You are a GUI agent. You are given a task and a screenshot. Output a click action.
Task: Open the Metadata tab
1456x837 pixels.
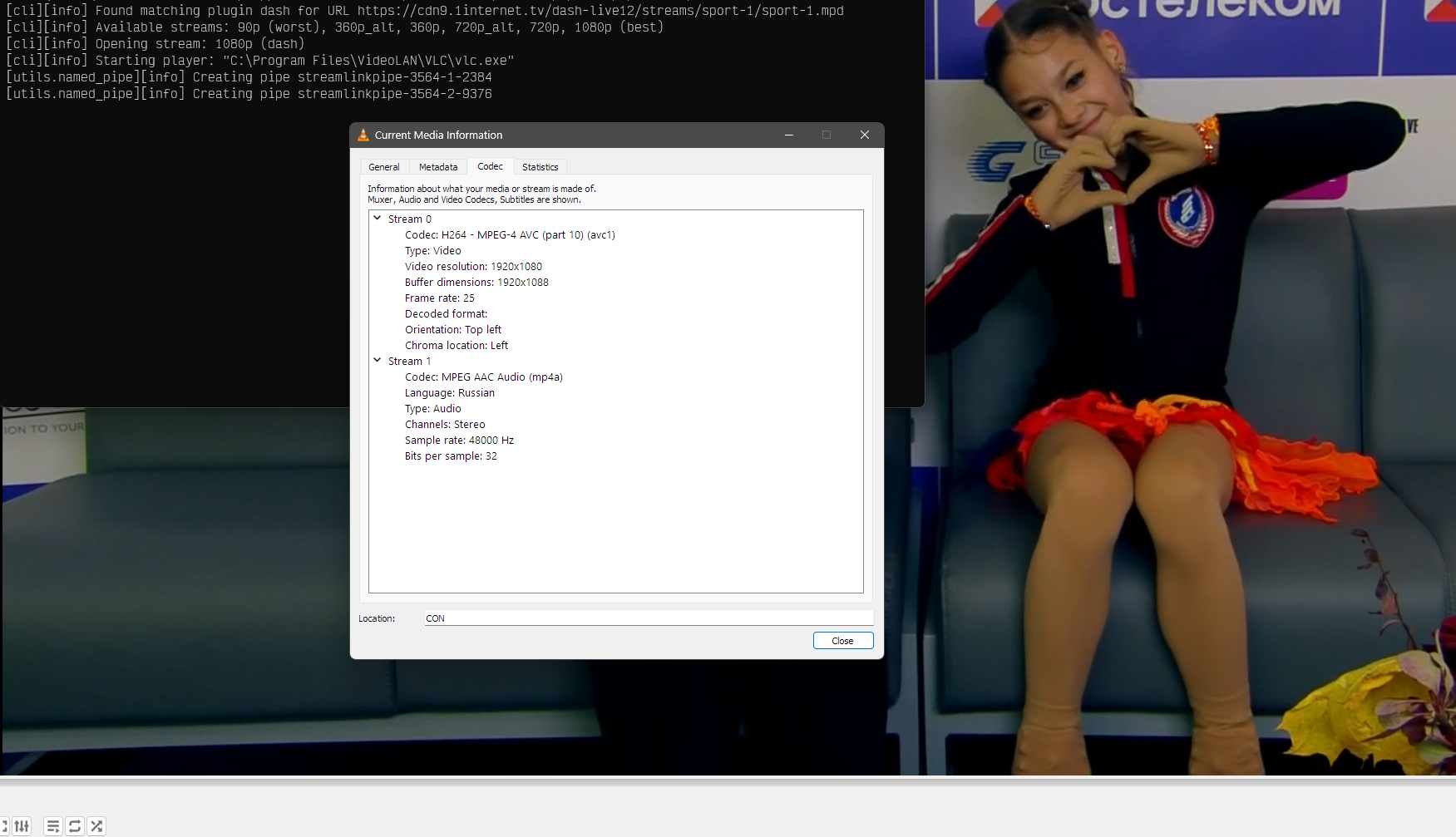point(438,167)
